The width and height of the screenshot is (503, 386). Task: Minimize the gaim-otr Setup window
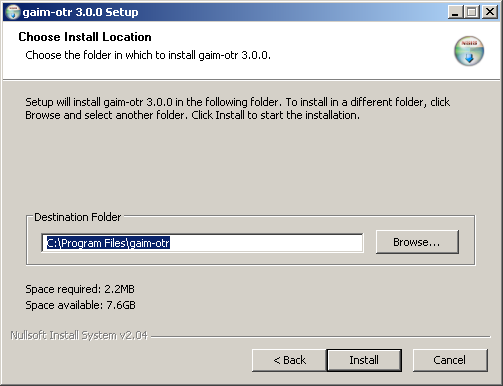[455, 12]
